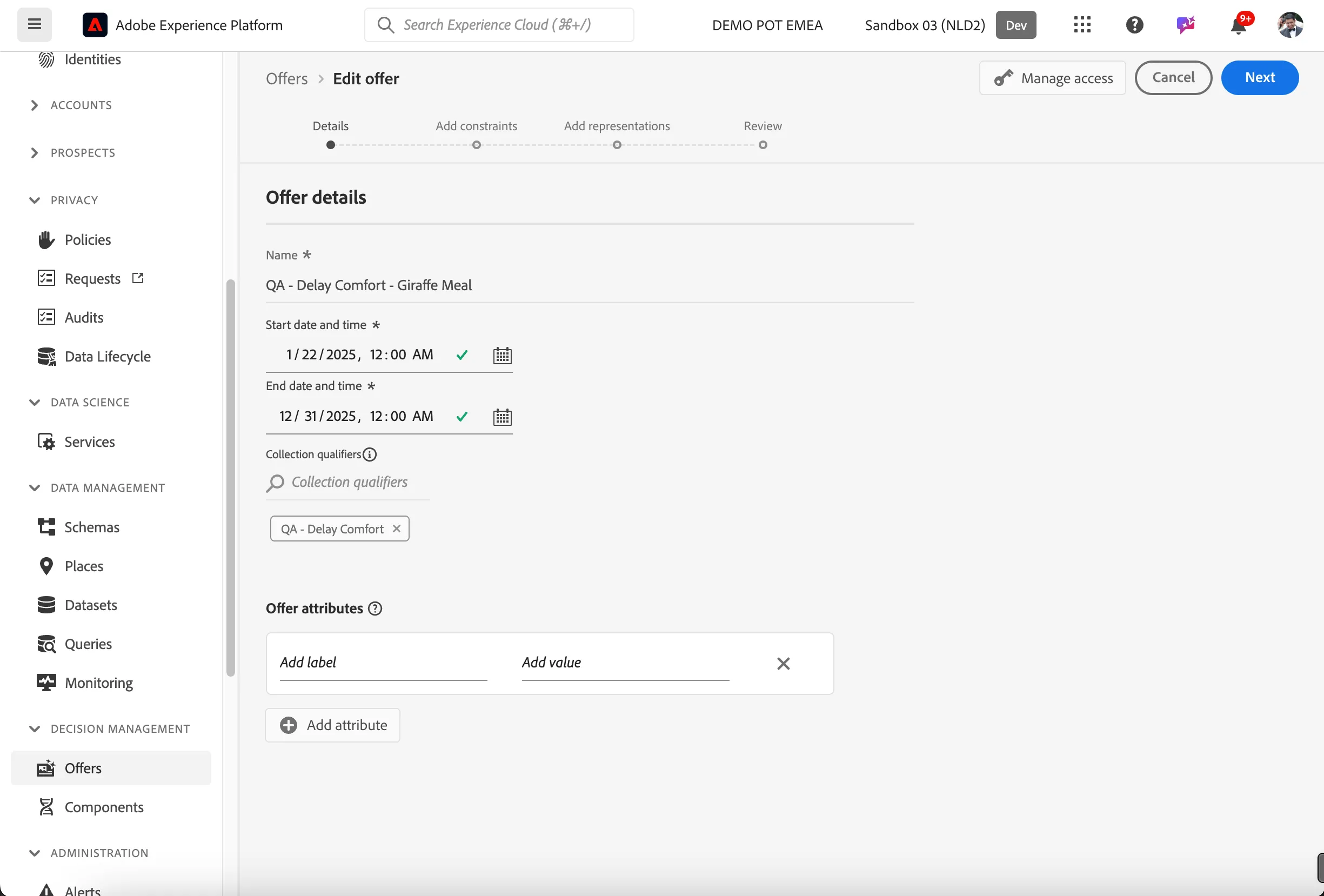Open the help question mark icon

pyautogui.click(x=1134, y=25)
